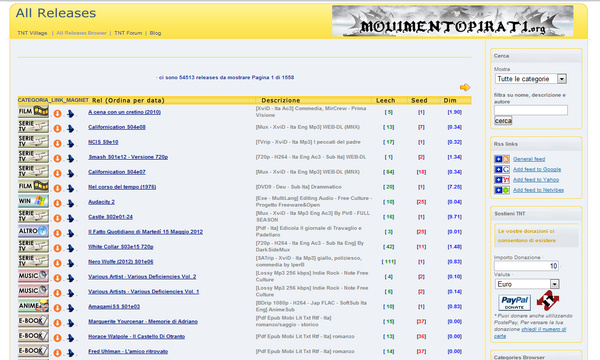The image size is (600, 360).
Task: Open chiedi il numero di carta link
Action: coord(530,332)
